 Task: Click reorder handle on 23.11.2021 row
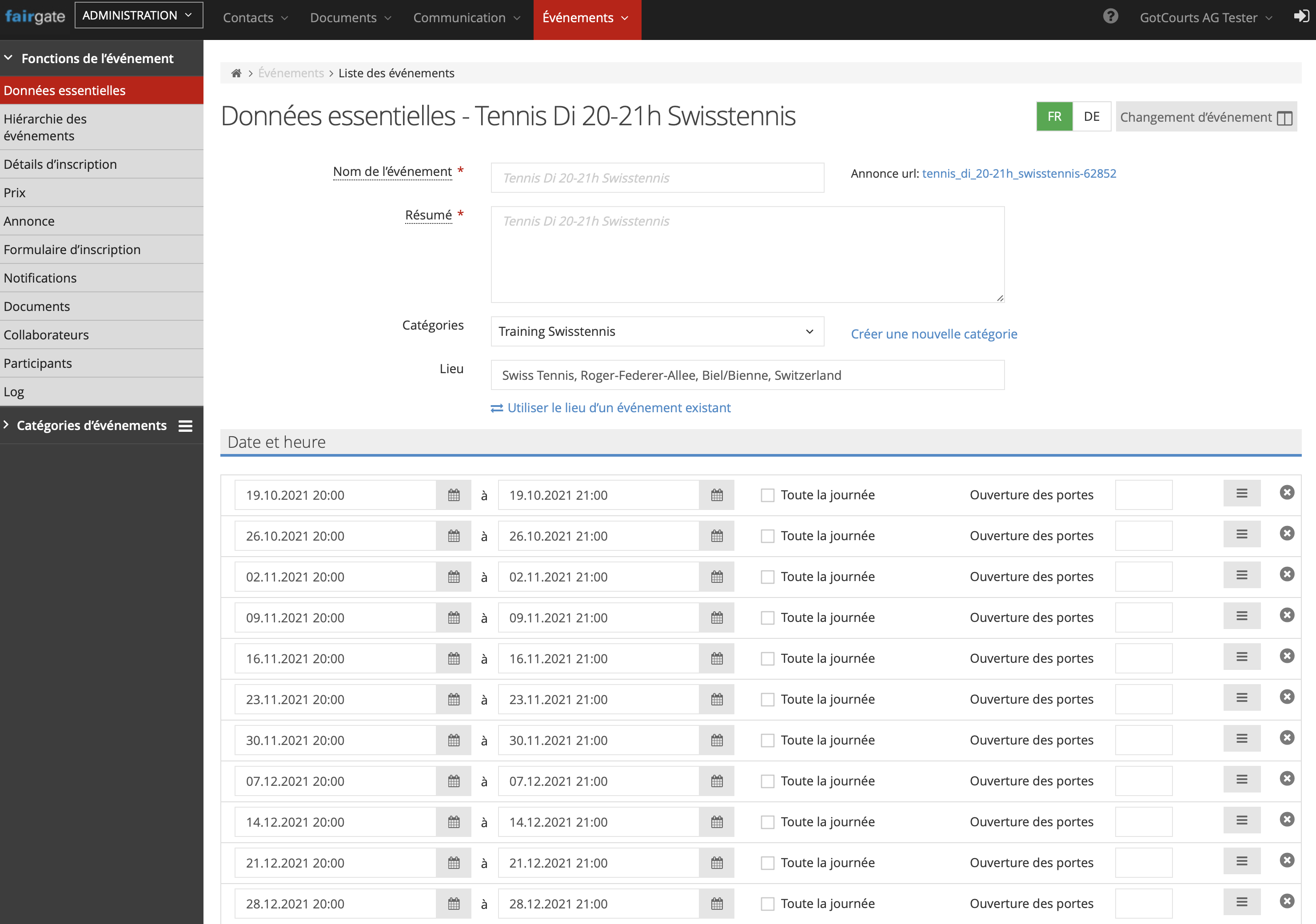click(x=1241, y=697)
